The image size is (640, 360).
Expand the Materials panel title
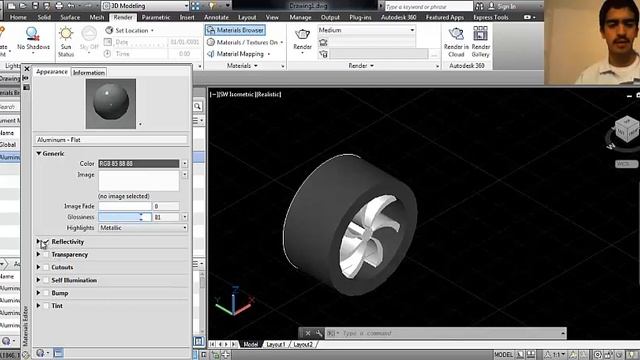click(x=242, y=66)
